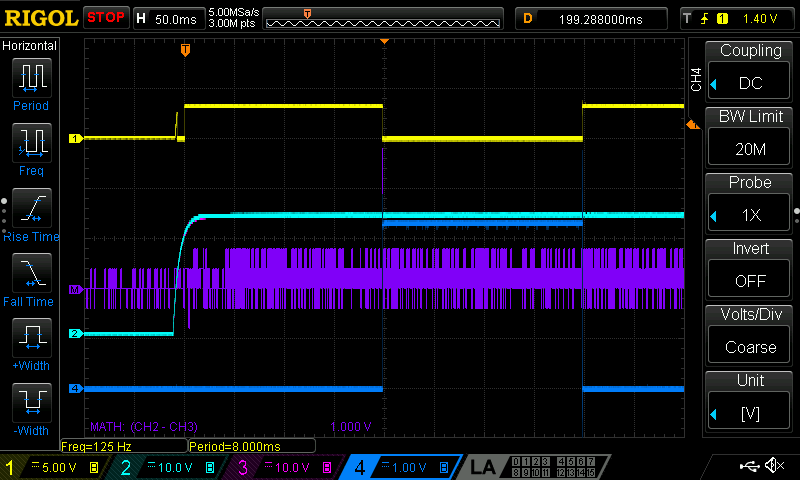Click the Coupling option left arrow
Image resolution: width=800 pixels, height=480 pixels.
[714, 84]
